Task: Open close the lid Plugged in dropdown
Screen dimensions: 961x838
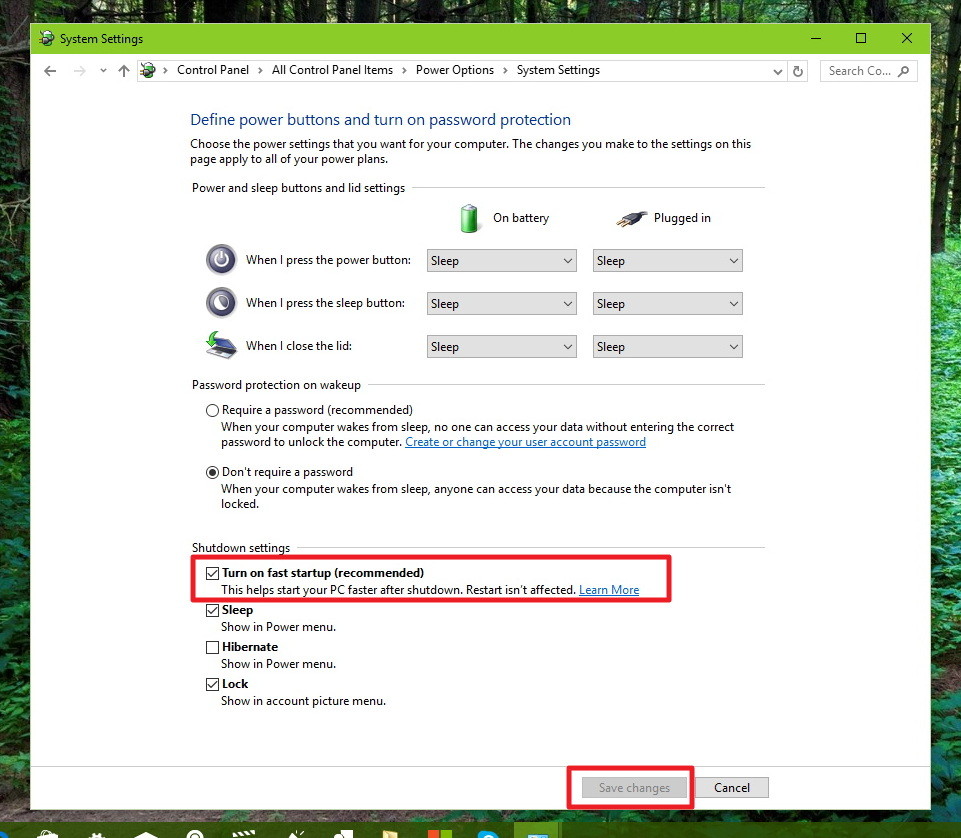Action: [x=667, y=346]
